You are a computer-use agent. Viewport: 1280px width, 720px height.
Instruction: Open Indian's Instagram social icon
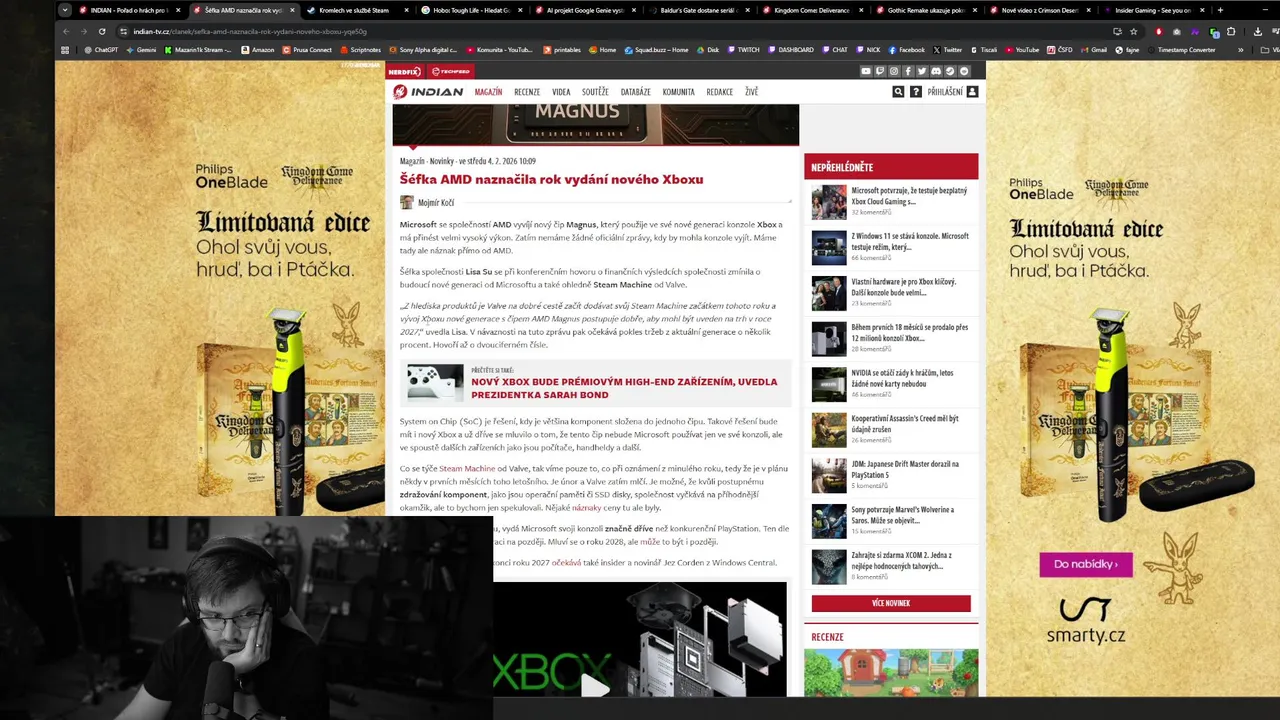(894, 71)
